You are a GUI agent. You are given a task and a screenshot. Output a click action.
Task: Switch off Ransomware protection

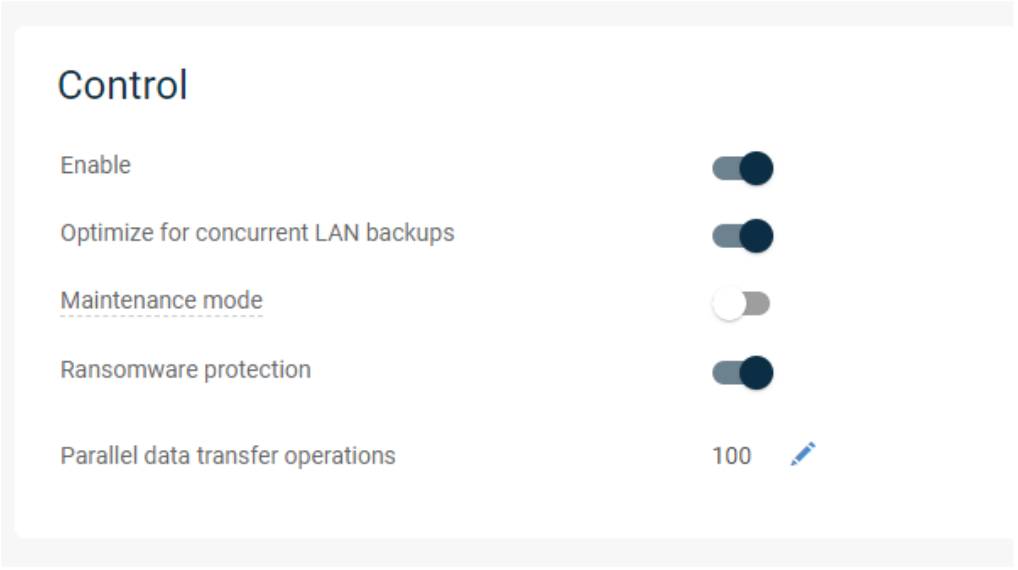click(x=742, y=373)
